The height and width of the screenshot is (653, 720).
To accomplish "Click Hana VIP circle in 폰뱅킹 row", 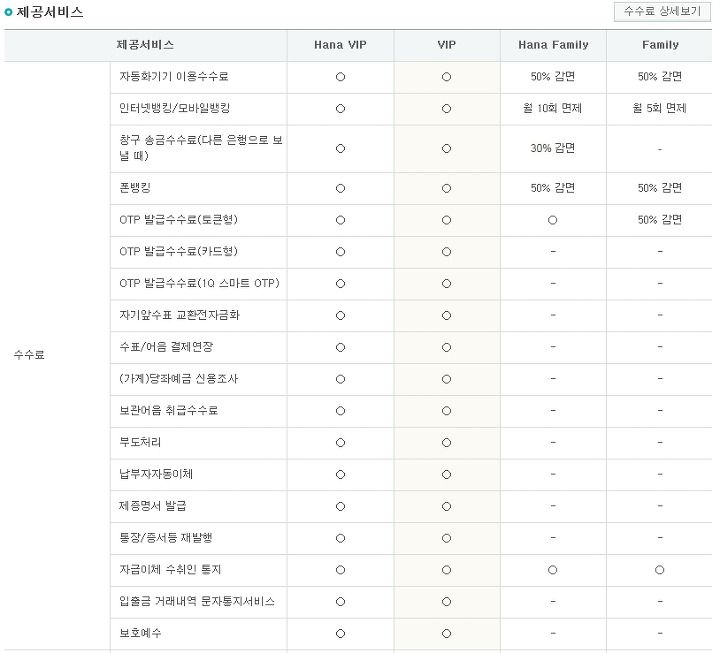I will click(340, 189).
